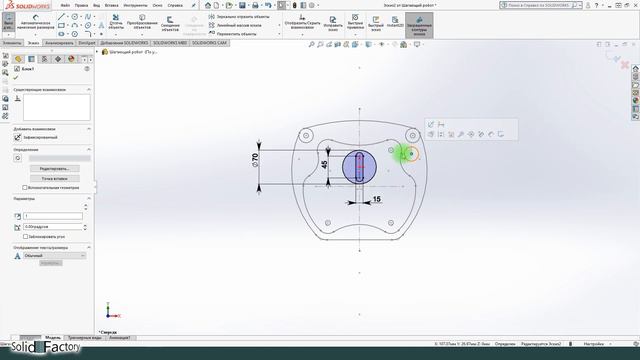Open the File menu
Image resolution: width=640 pixels, height=360 pixels.
[x=65, y=6]
